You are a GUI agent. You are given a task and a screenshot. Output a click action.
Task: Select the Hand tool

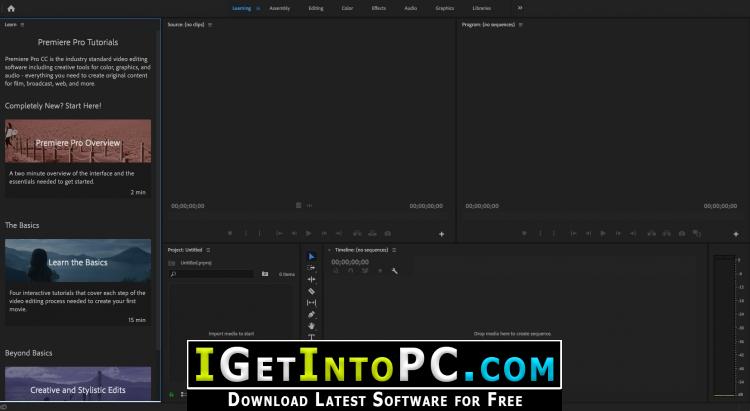311,326
